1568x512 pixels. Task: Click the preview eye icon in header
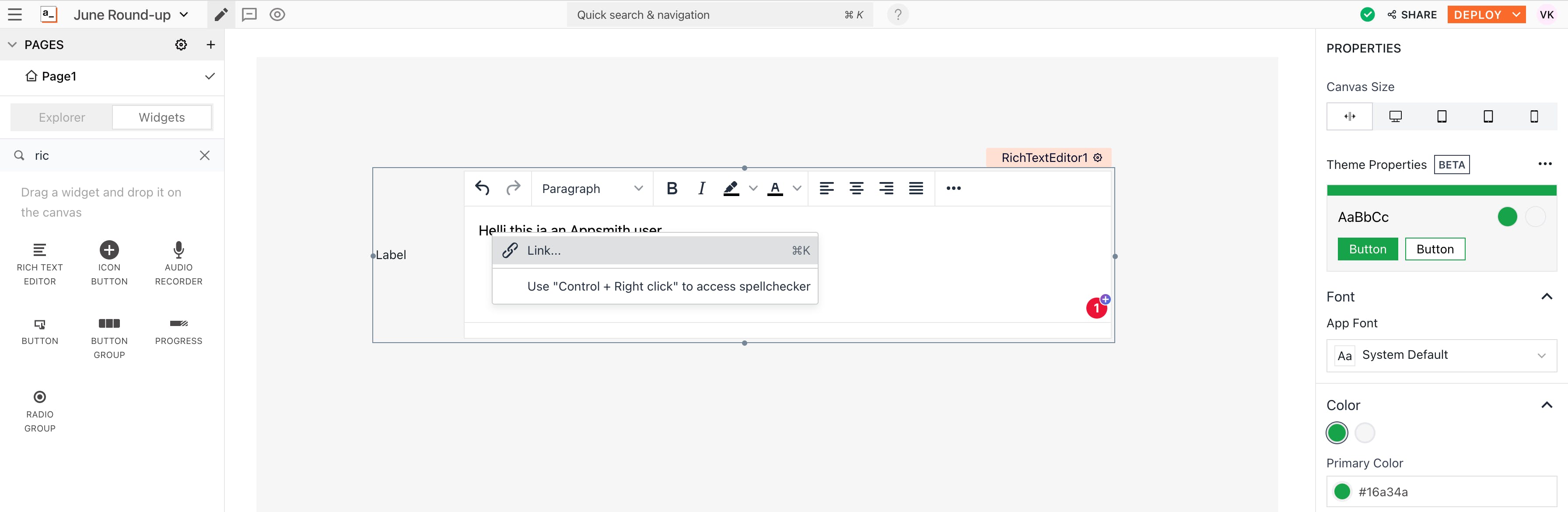[x=277, y=14]
